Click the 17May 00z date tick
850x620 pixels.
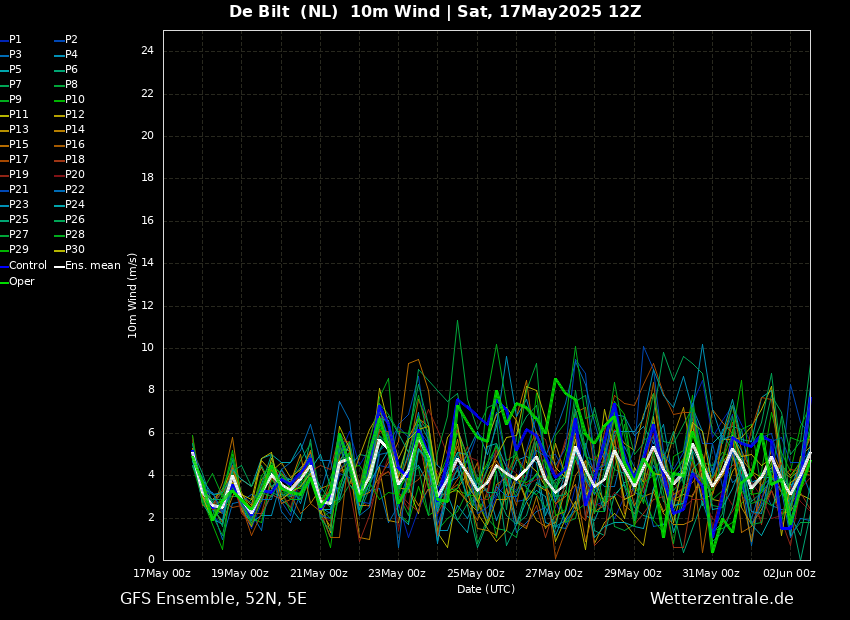[x=162, y=574]
